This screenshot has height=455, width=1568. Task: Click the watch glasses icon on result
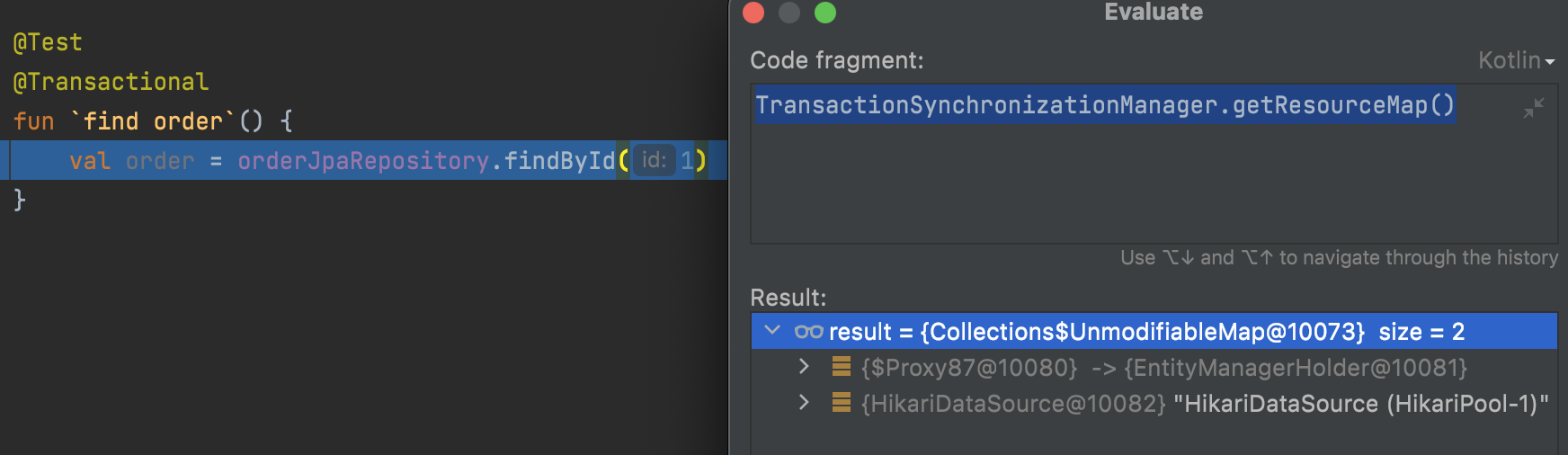(x=808, y=332)
